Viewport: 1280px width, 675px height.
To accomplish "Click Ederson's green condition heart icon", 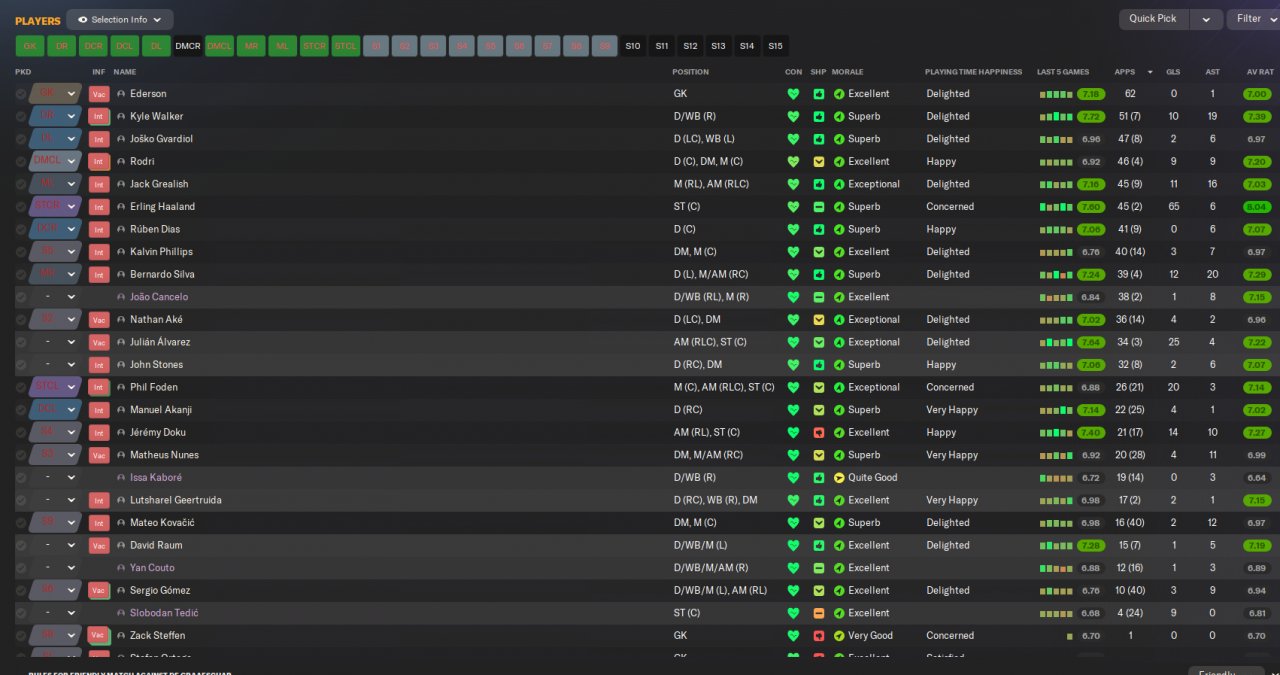I will [793, 94].
